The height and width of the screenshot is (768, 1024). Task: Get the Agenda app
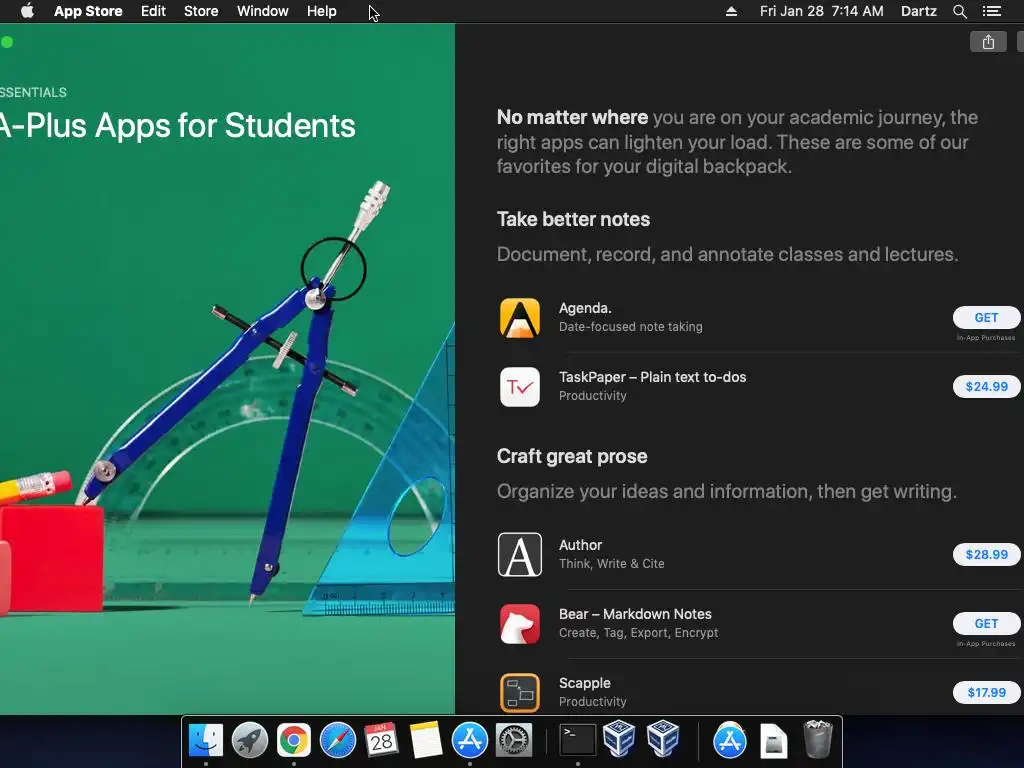pos(986,317)
